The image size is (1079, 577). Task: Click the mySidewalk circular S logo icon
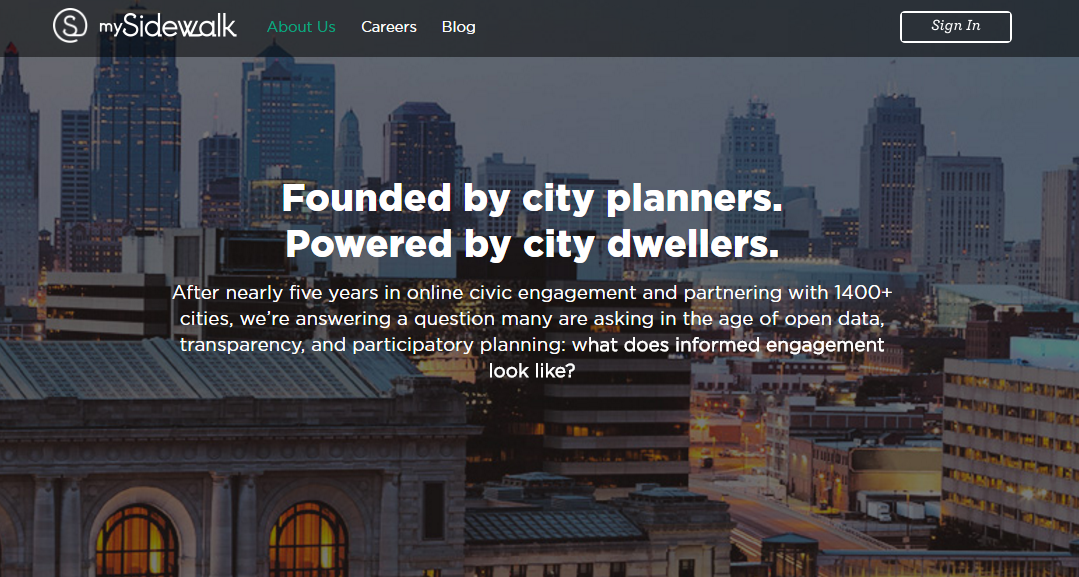coord(71,26)
